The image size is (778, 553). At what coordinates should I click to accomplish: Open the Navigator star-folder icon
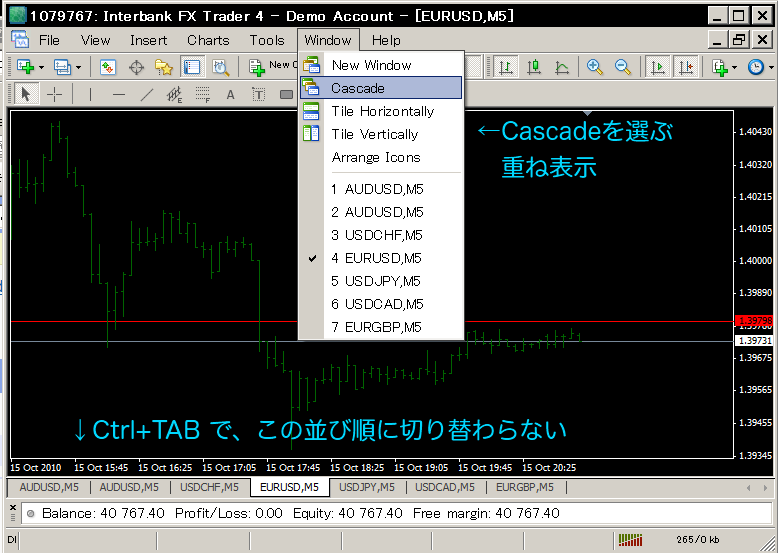click(x=163, y=67)
